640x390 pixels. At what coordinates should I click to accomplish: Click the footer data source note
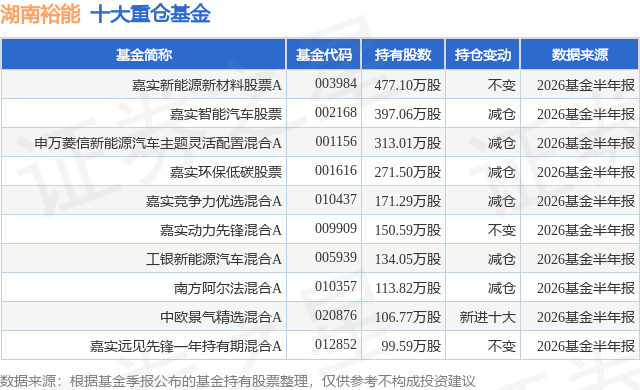238,381
